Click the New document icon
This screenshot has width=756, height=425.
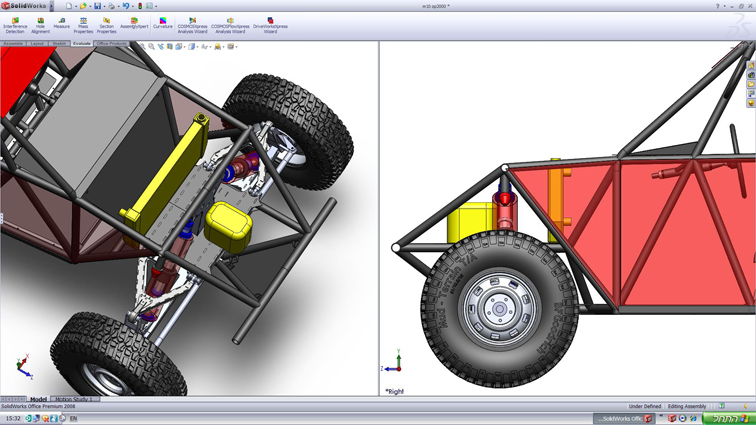[68, 6]
